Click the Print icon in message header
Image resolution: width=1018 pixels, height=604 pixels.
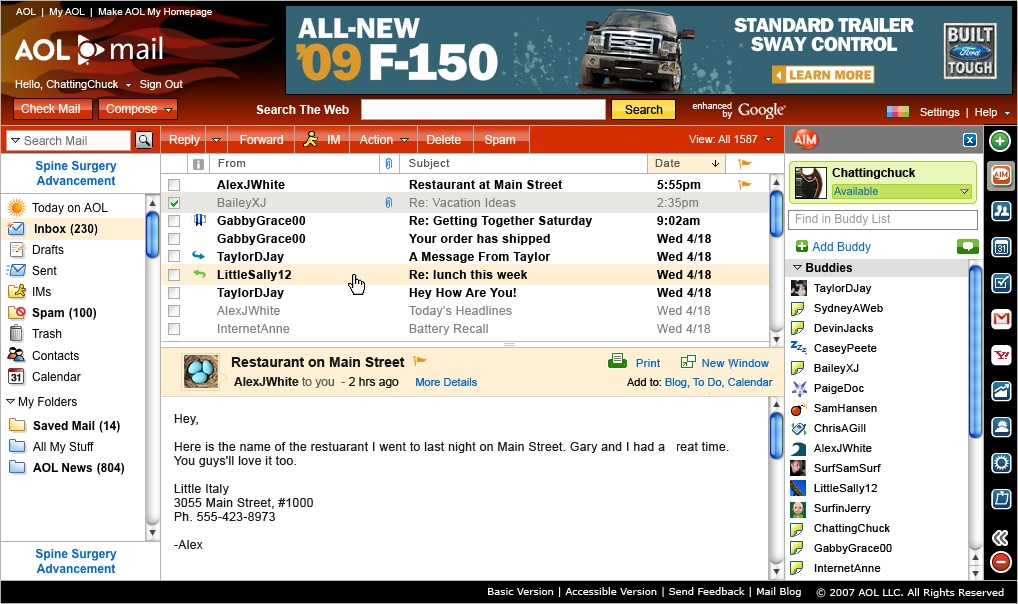pos(617,361)
